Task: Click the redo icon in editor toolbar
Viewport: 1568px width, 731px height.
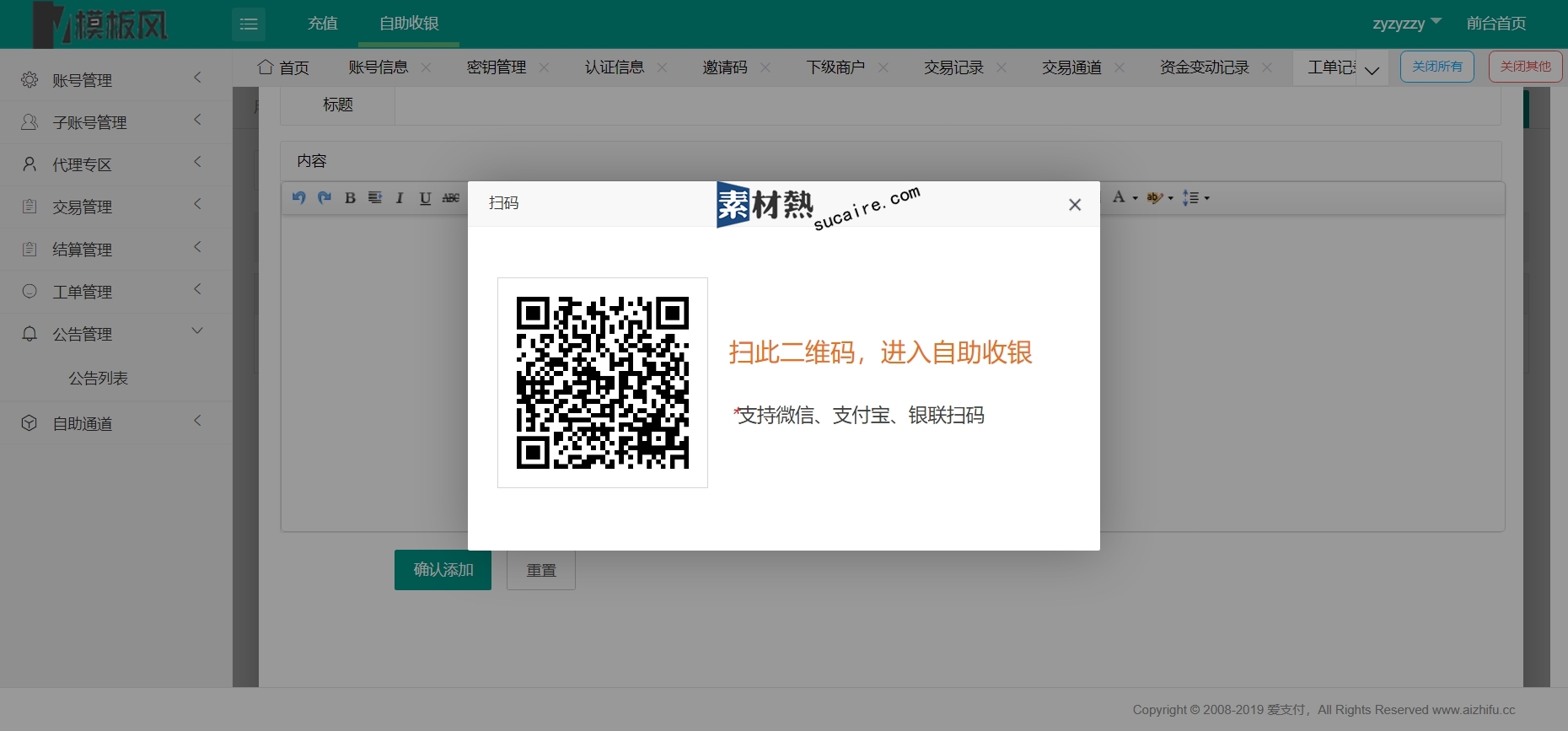Action: tap(325, 197)
